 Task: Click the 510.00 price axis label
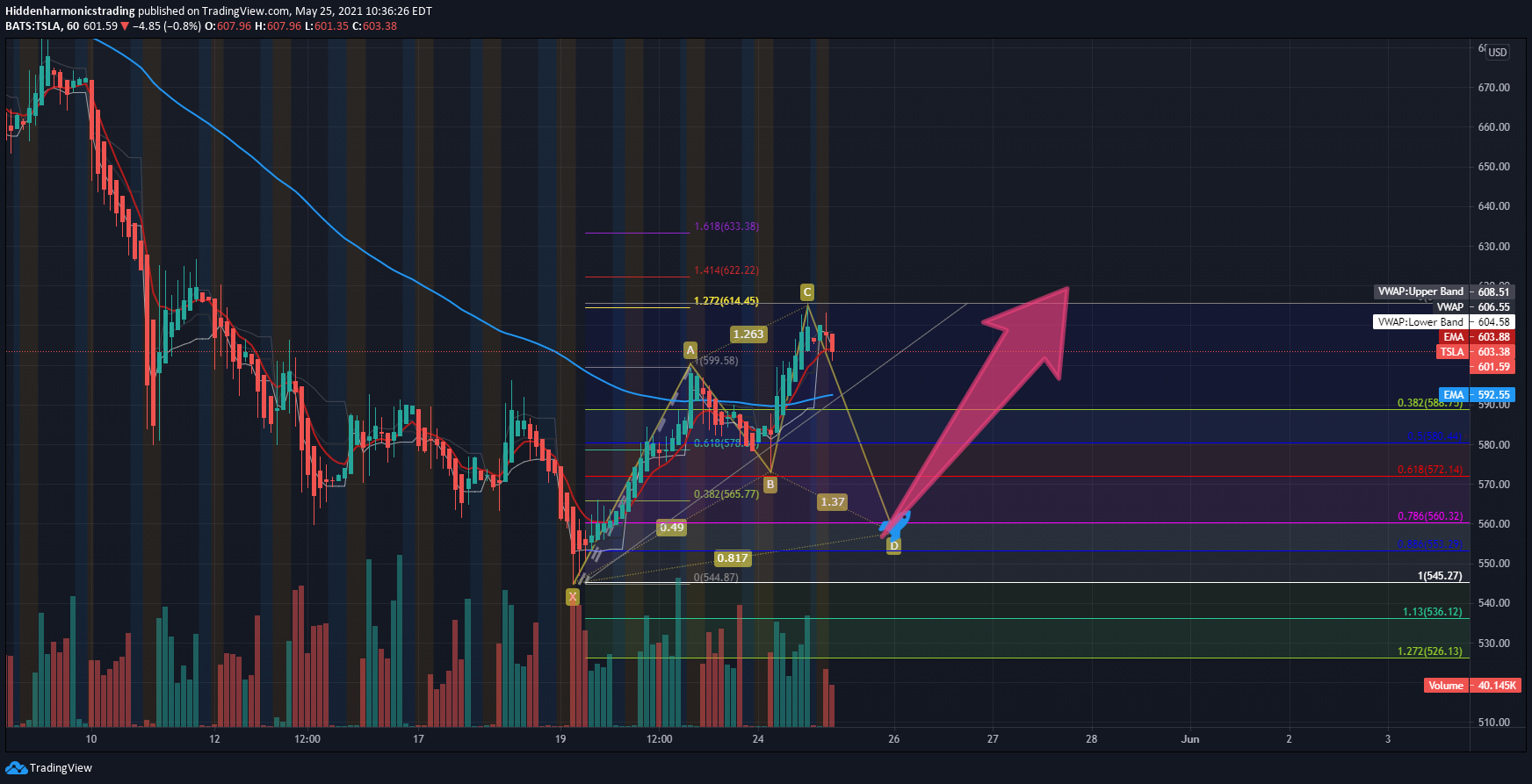pos(1494,723)
